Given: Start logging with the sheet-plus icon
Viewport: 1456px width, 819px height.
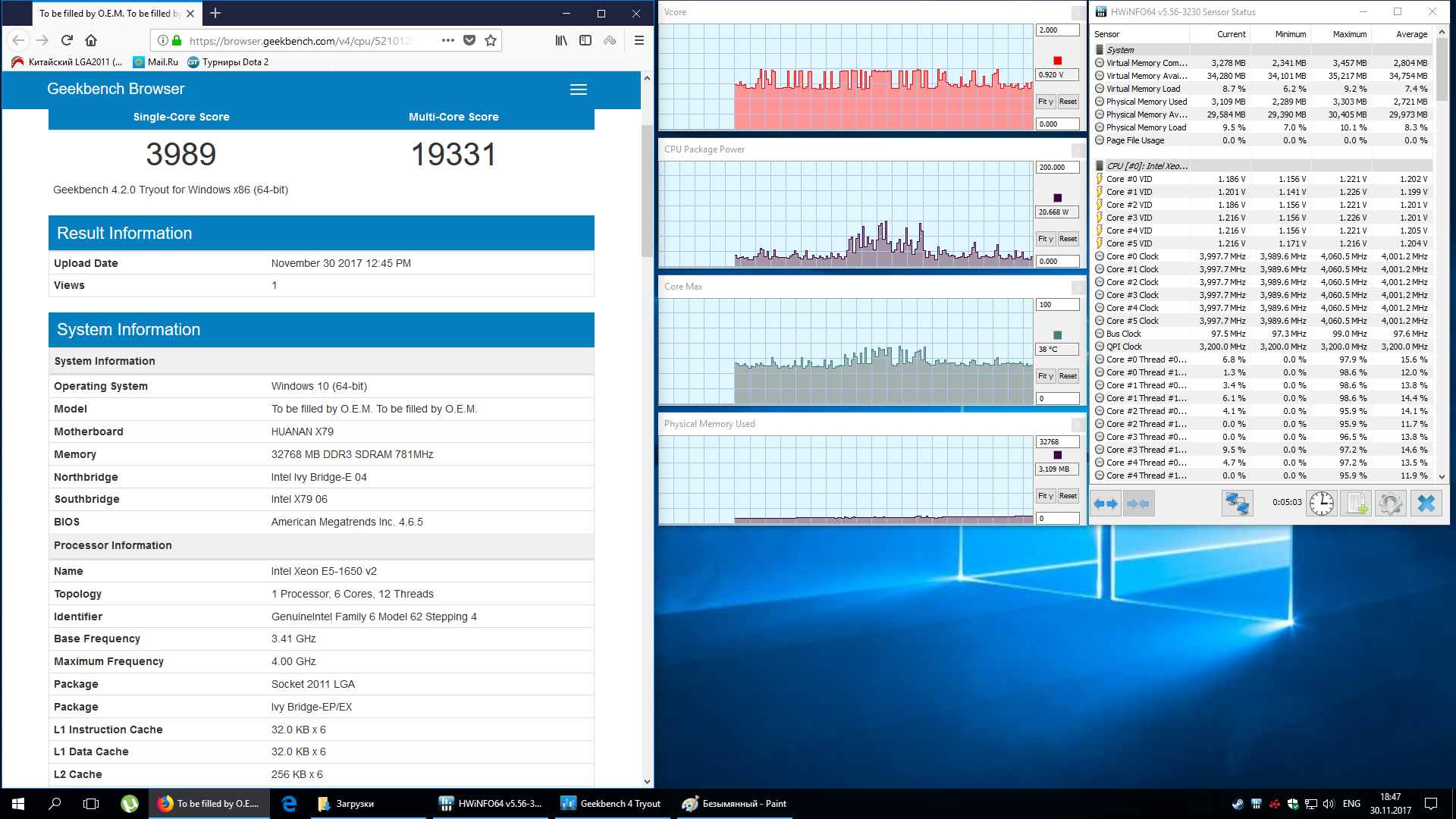Looking at the screenshot, I should click(1356, 504).
